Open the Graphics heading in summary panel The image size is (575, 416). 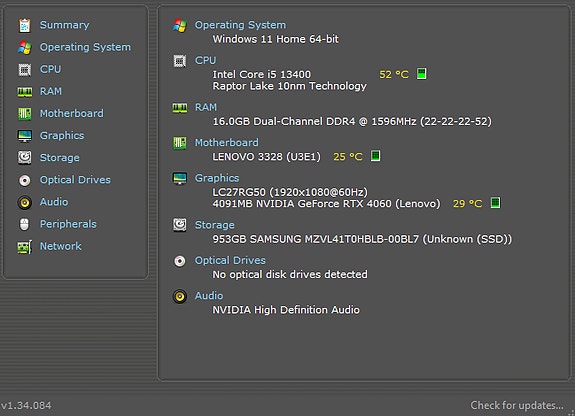pyautogui.click(x=217, y=178)
